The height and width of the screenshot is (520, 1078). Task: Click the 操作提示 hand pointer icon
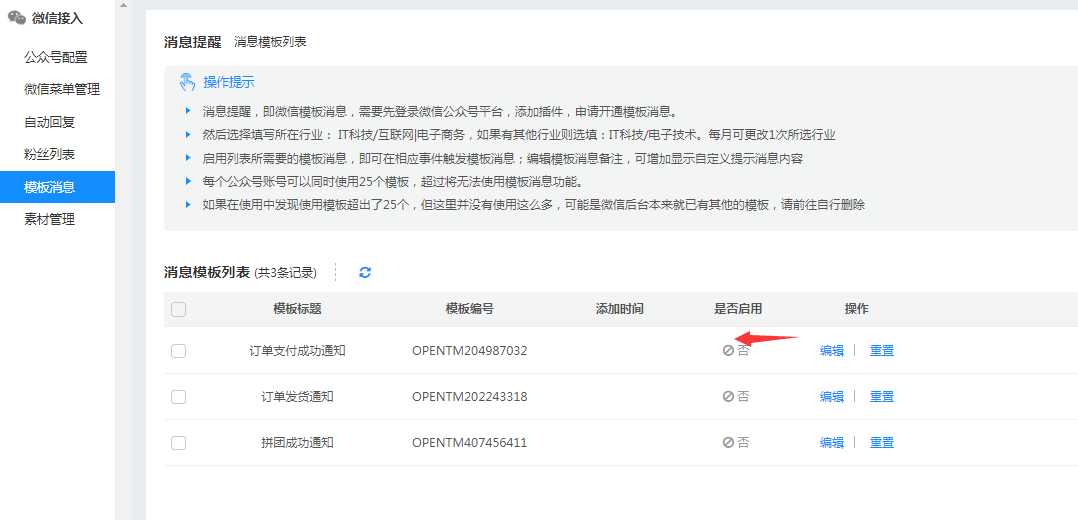coord(187,82)
